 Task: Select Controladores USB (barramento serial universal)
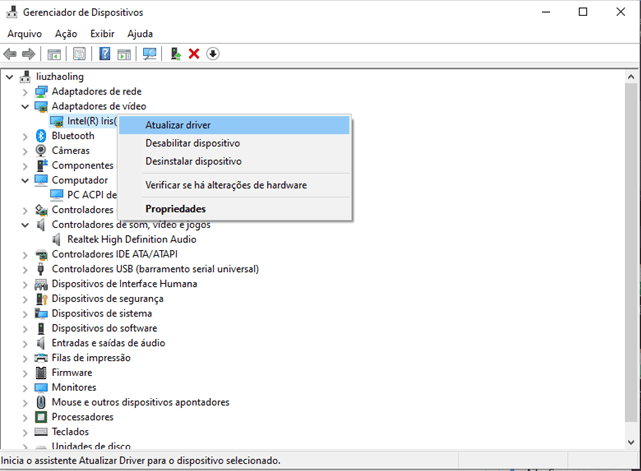(x=155, y=269)
